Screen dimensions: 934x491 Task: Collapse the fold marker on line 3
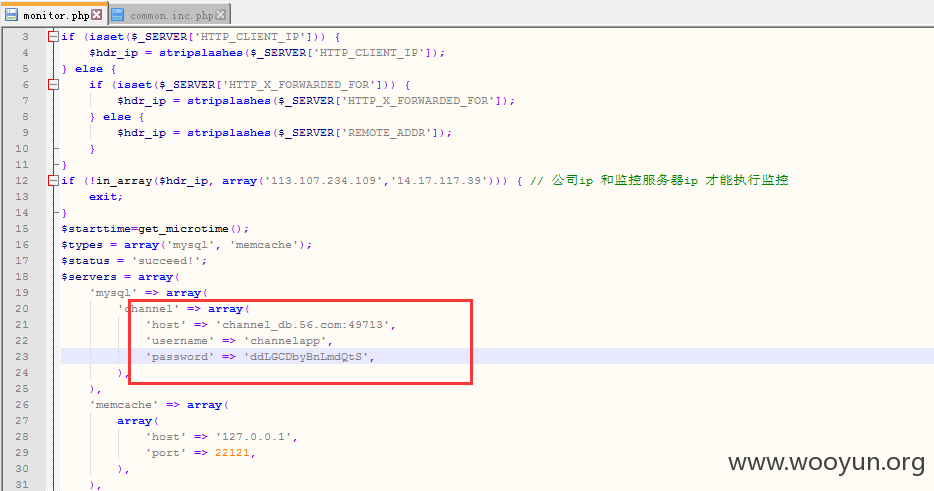54,37
